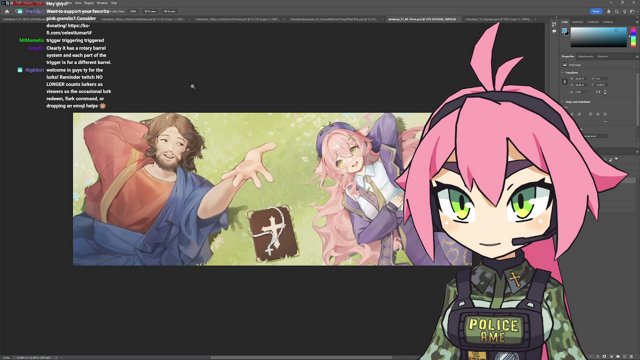
Task: Click the transform W input field
Action: 580,79
